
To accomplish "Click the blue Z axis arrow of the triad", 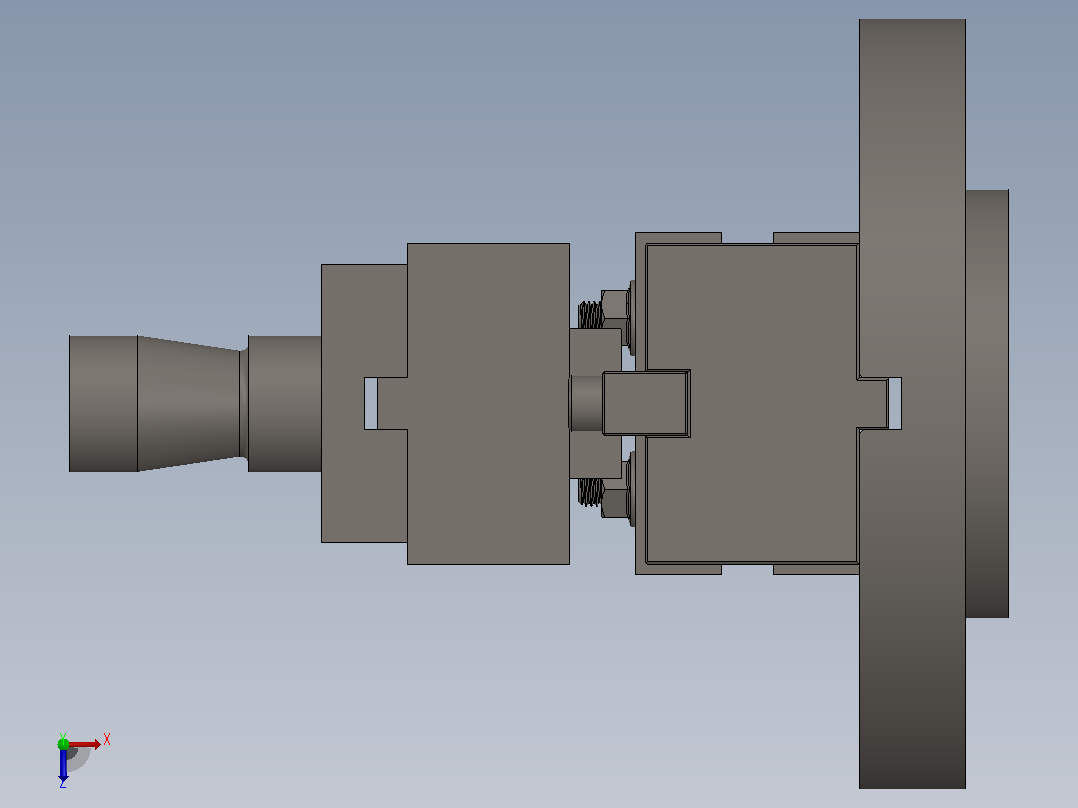I will (x=63, y=765).
